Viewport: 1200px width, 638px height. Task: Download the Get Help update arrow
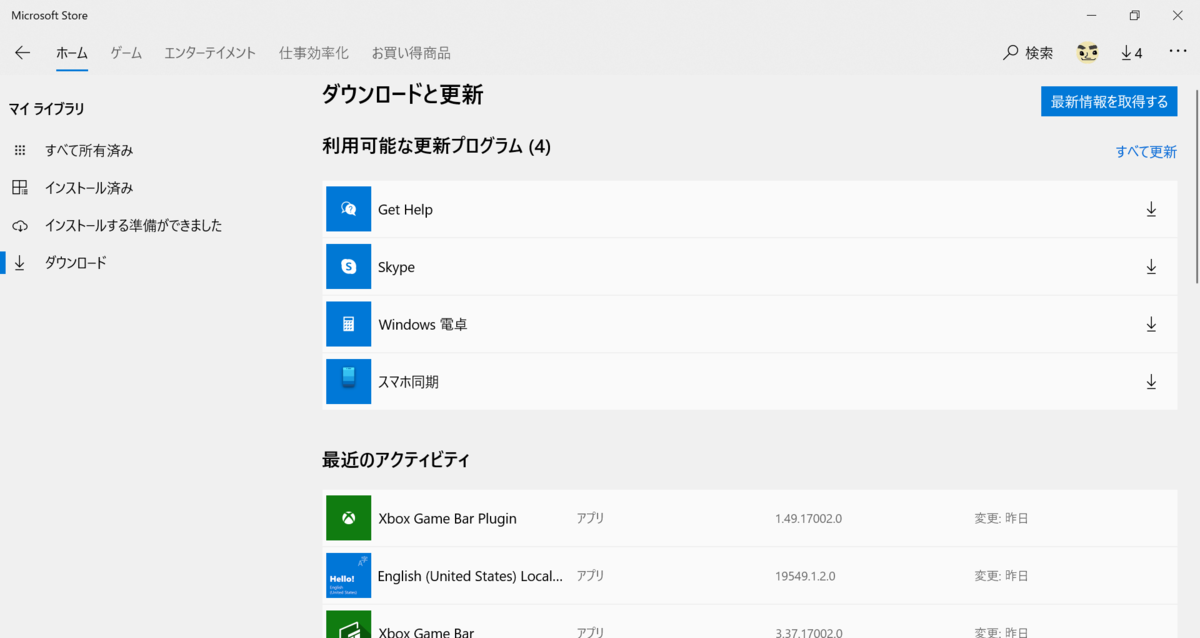coord(1151,209)
